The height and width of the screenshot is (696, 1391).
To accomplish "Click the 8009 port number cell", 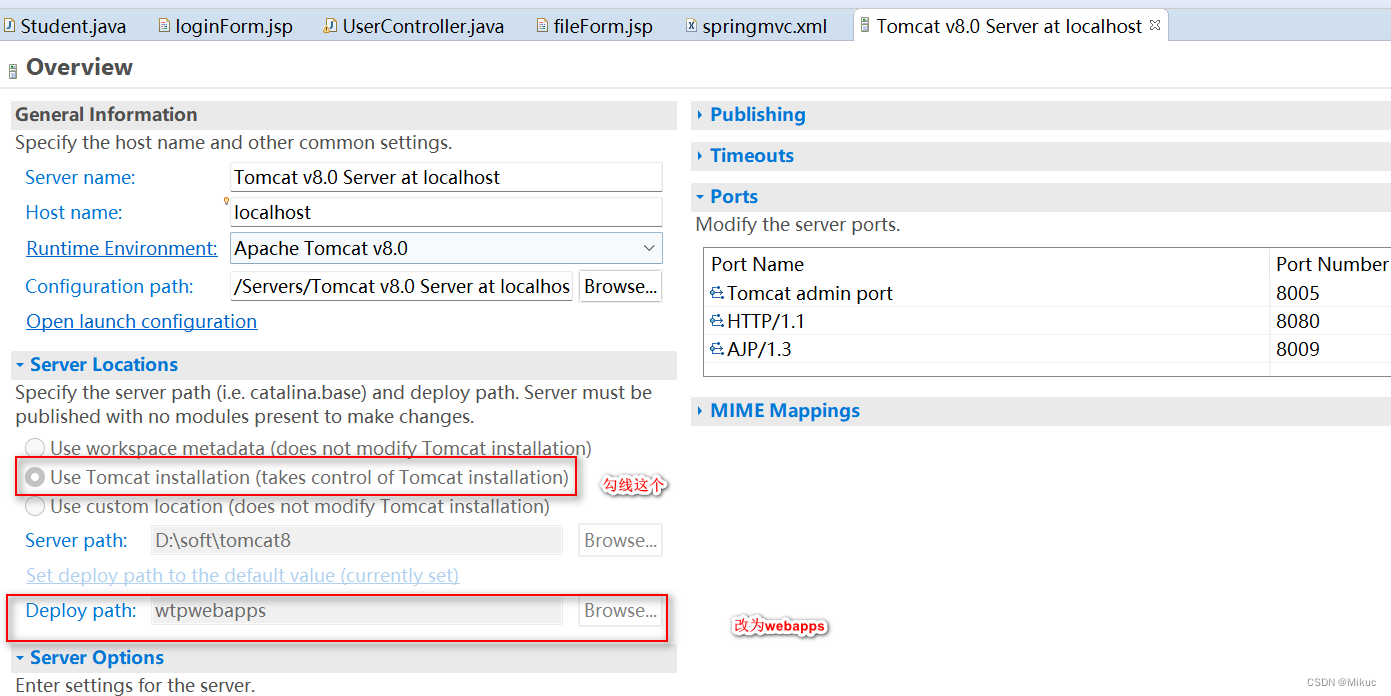I will [1330, 349].
